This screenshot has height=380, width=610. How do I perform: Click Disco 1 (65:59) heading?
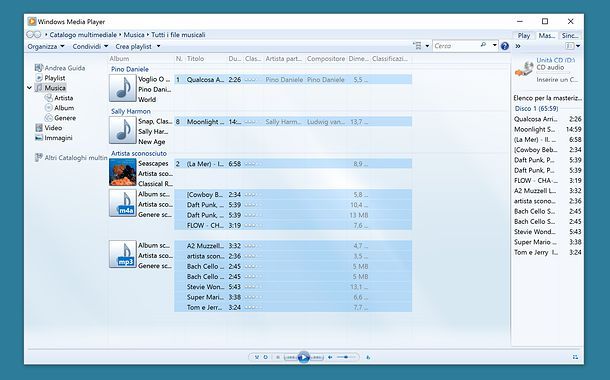[536, 109]
